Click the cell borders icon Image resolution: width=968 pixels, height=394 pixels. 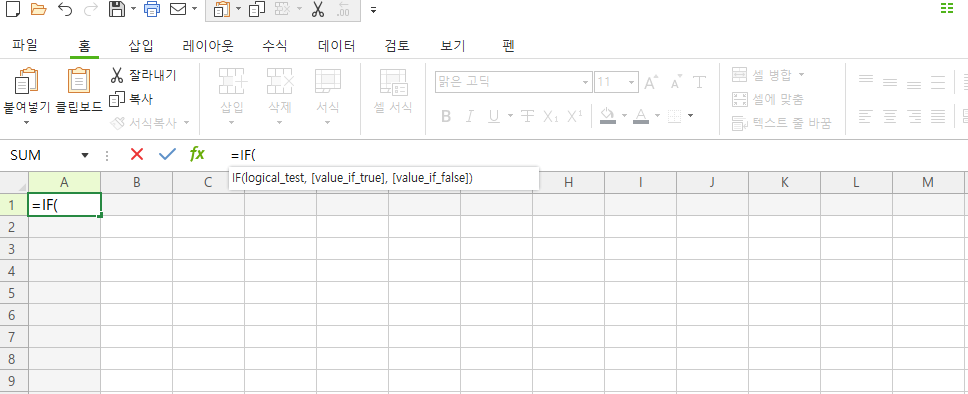click(x=675, y=115)
